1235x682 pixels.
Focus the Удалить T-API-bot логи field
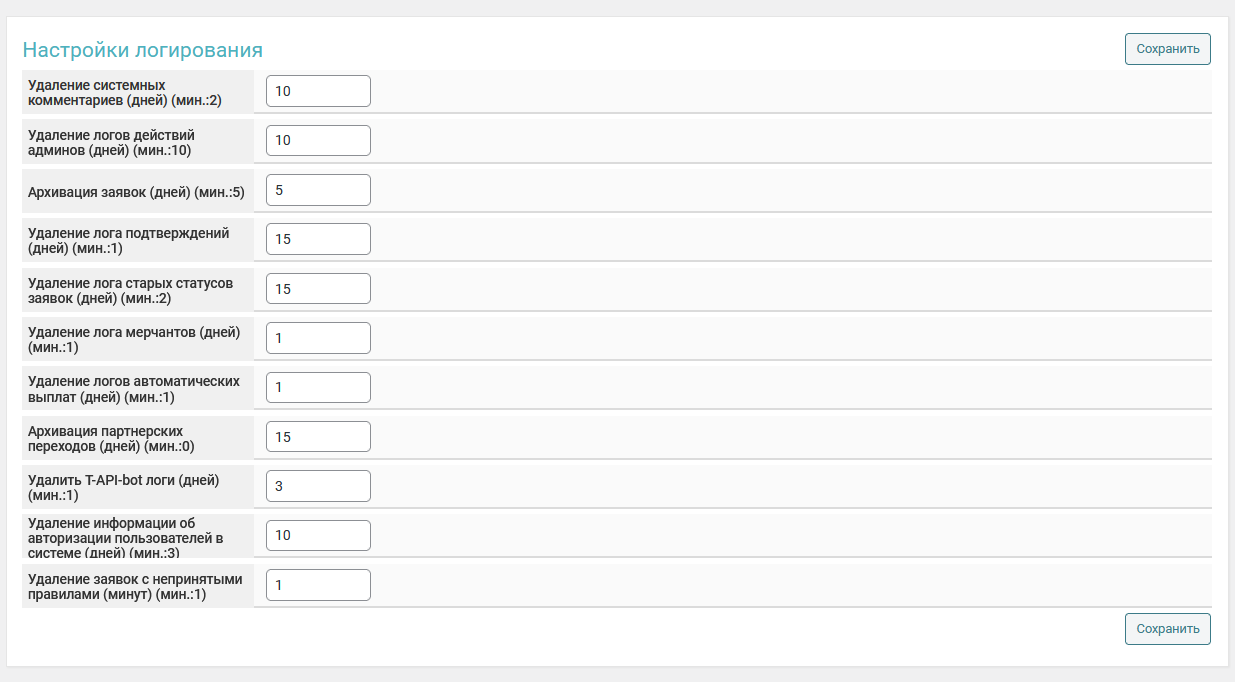[x=318, y=486]
